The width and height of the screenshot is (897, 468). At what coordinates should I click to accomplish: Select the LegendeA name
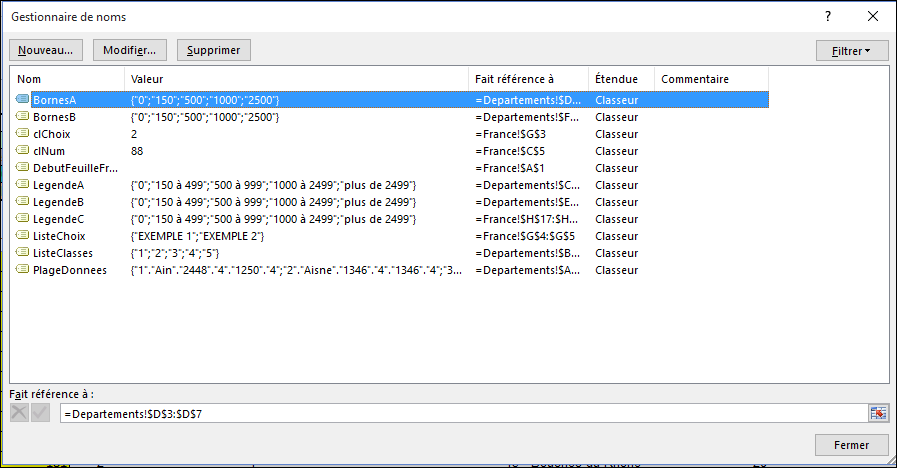coord(58,185)
